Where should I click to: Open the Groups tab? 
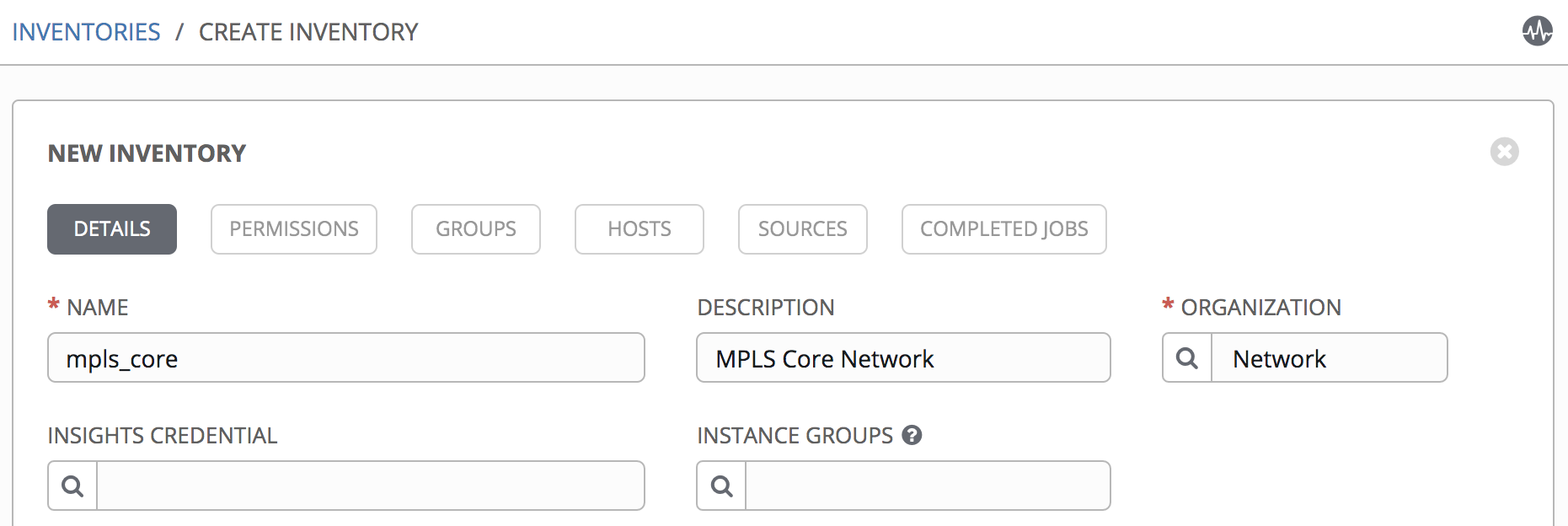[476, 229]
